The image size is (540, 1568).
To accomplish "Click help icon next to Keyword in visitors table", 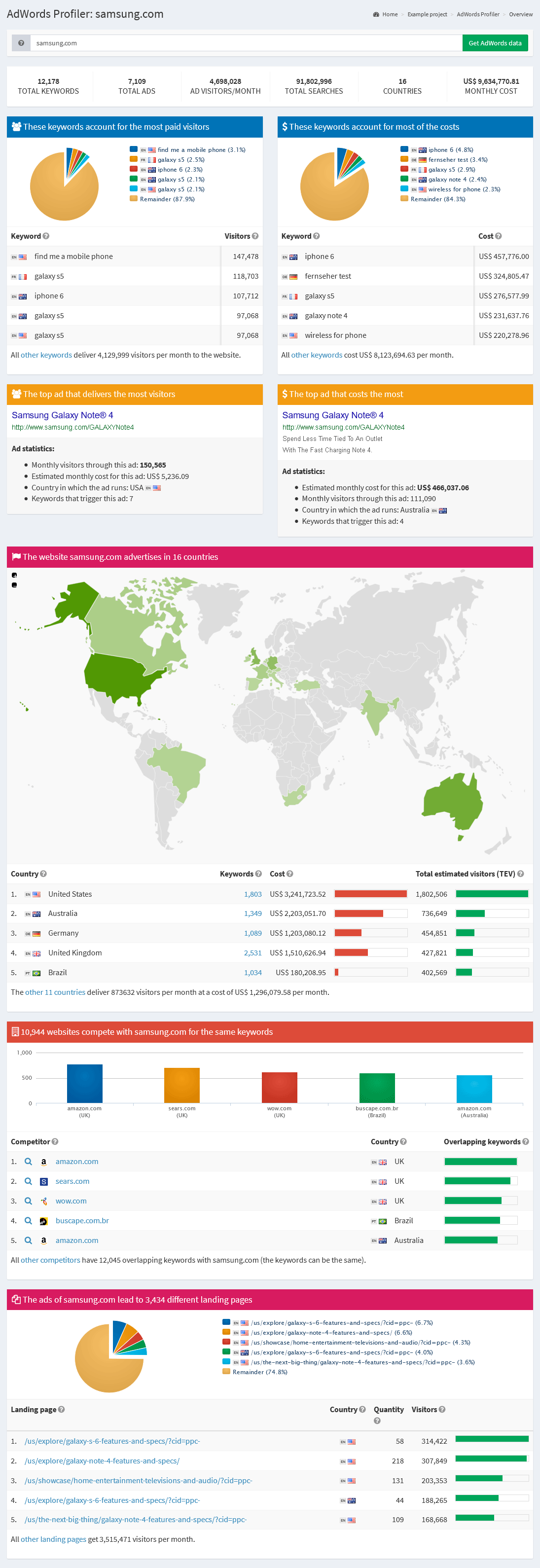I will tap(46, 236).
